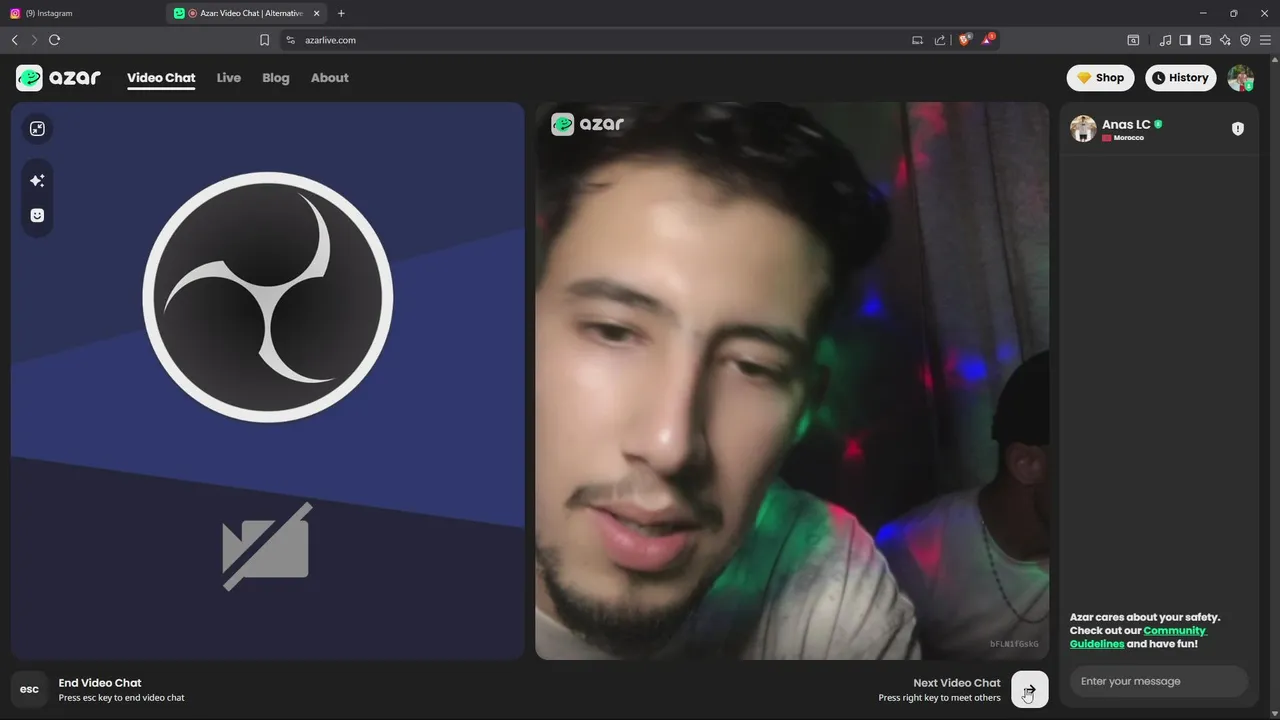Viewport: 1280px width, 720px height.
Task: View chat History
Action: [x=1179, y=78]
